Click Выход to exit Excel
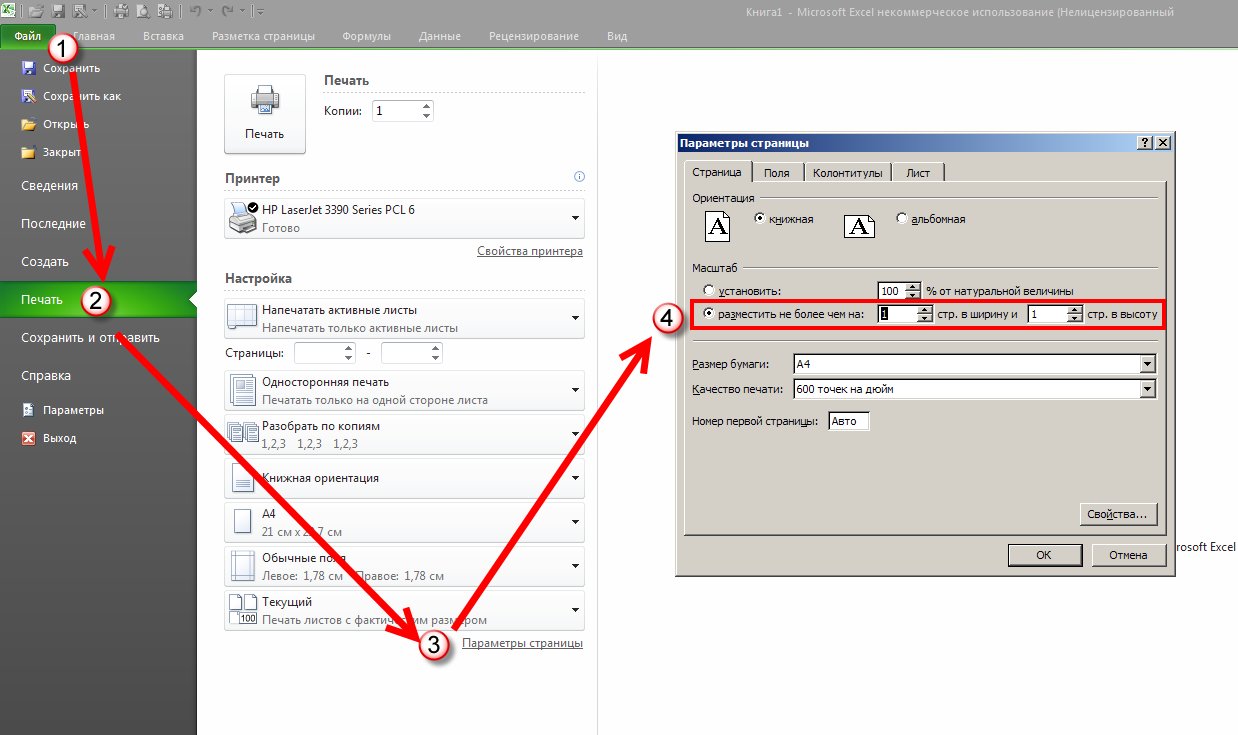 tap(49, 438)
